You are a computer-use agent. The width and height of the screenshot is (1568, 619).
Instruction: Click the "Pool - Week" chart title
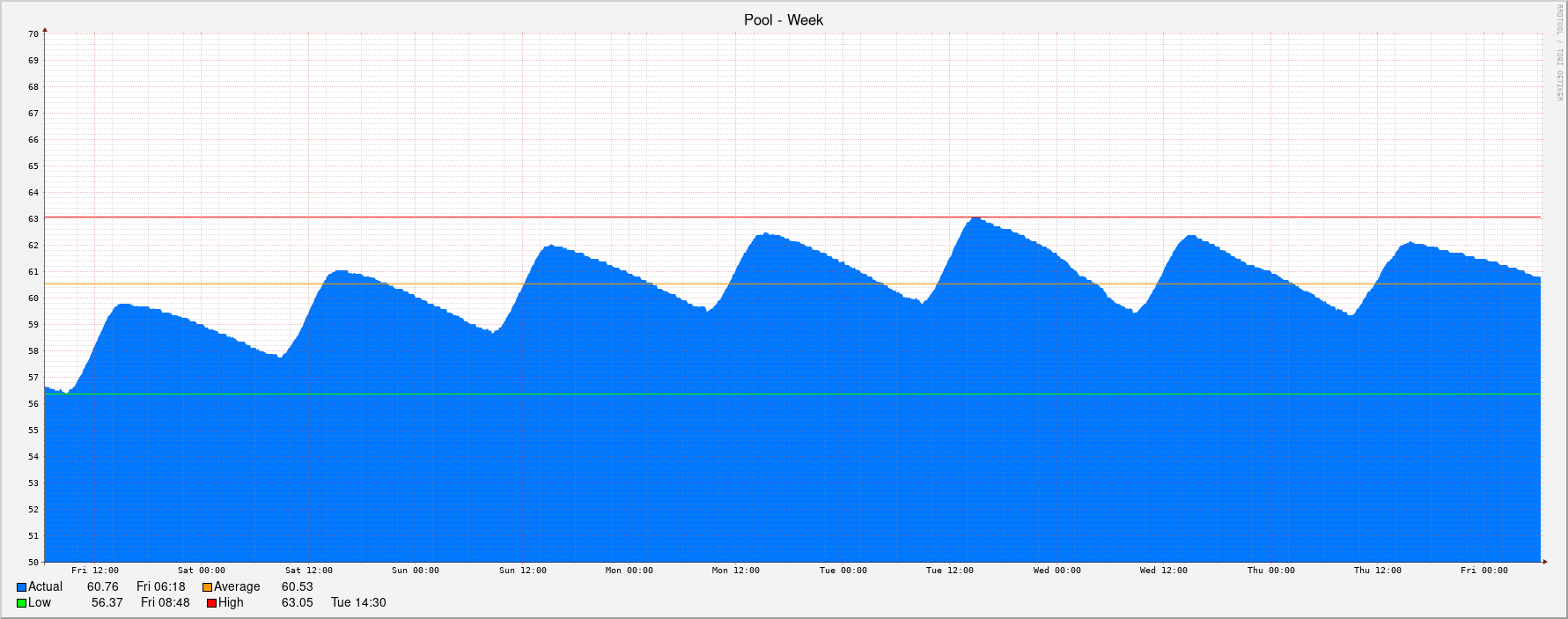pyautogui.click(x=783, y=20)
